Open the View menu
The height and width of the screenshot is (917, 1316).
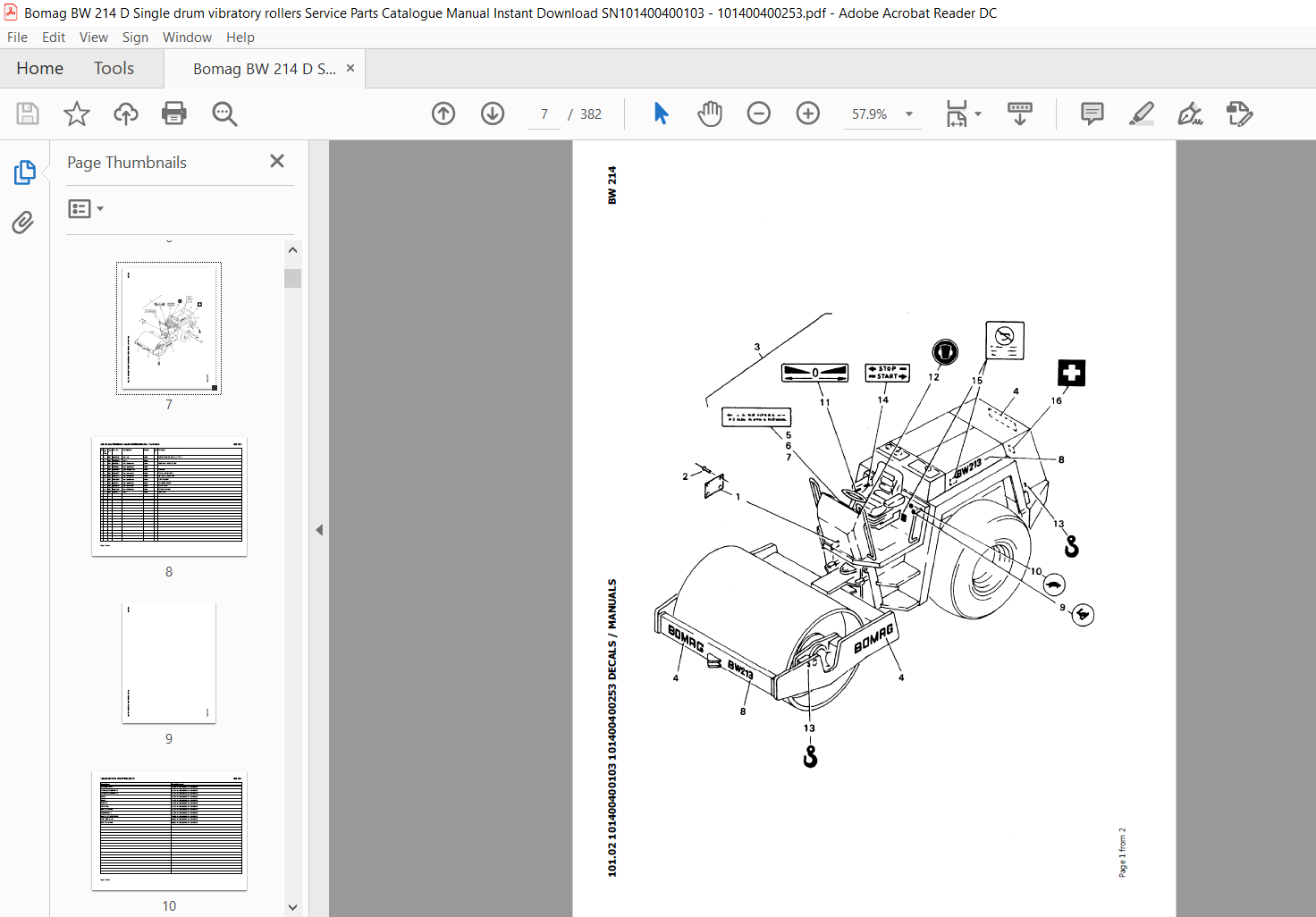pos(94,38)
